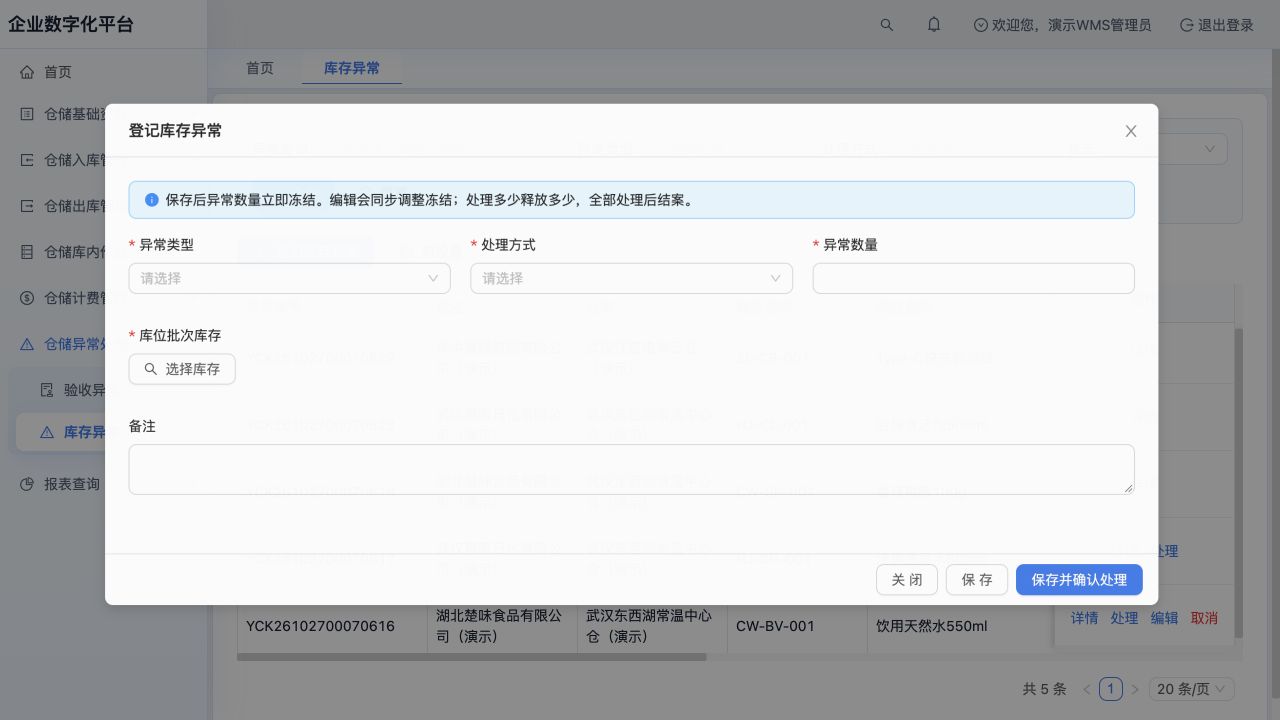
Task: Switch to the 首页 tab
Action: point(260,68)
